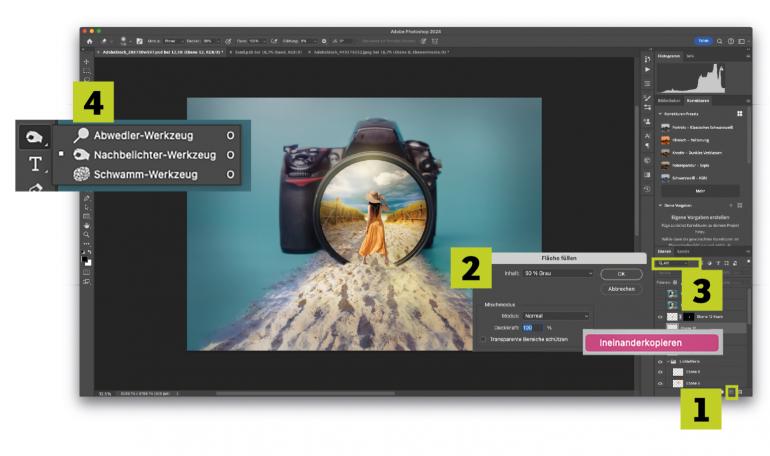Select the Move tool in the toolbar
Screen dimensions: 770x456
click(x=86, y=62)
